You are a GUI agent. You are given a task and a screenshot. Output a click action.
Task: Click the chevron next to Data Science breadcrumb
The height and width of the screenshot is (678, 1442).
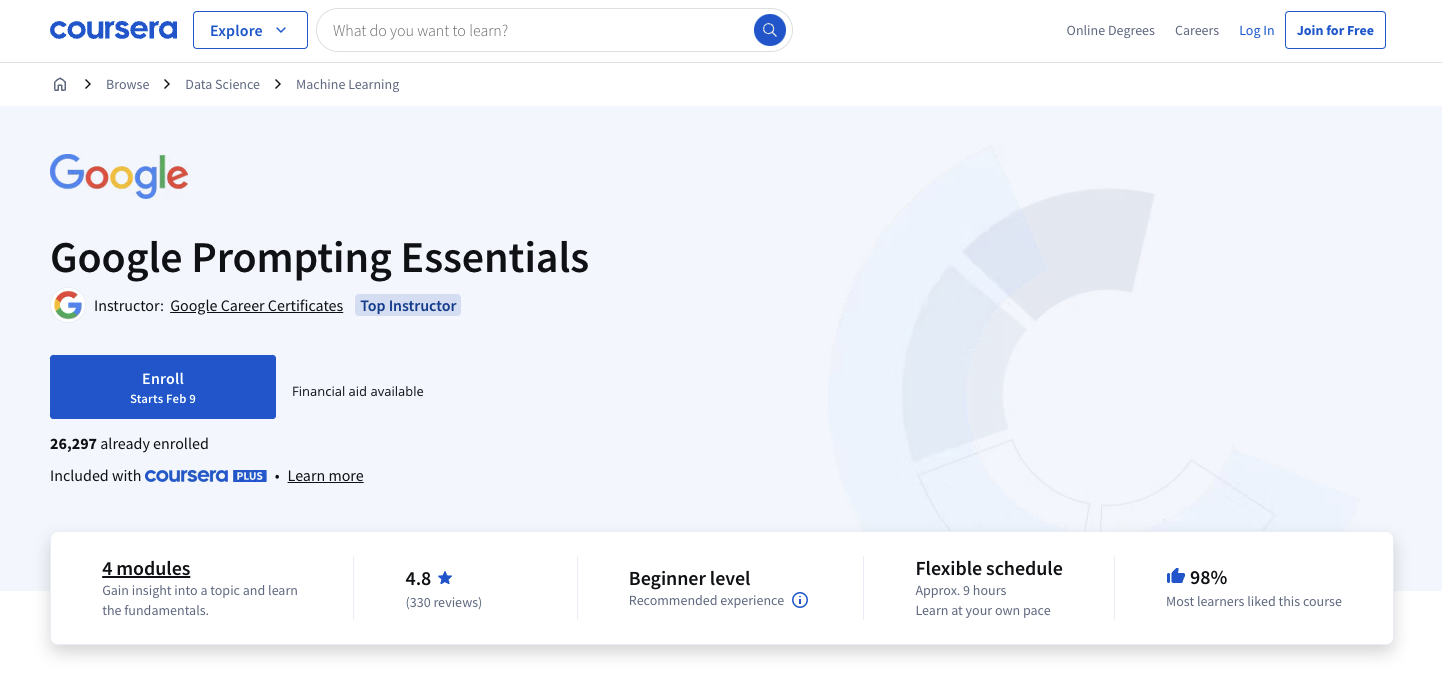point(276,84)
